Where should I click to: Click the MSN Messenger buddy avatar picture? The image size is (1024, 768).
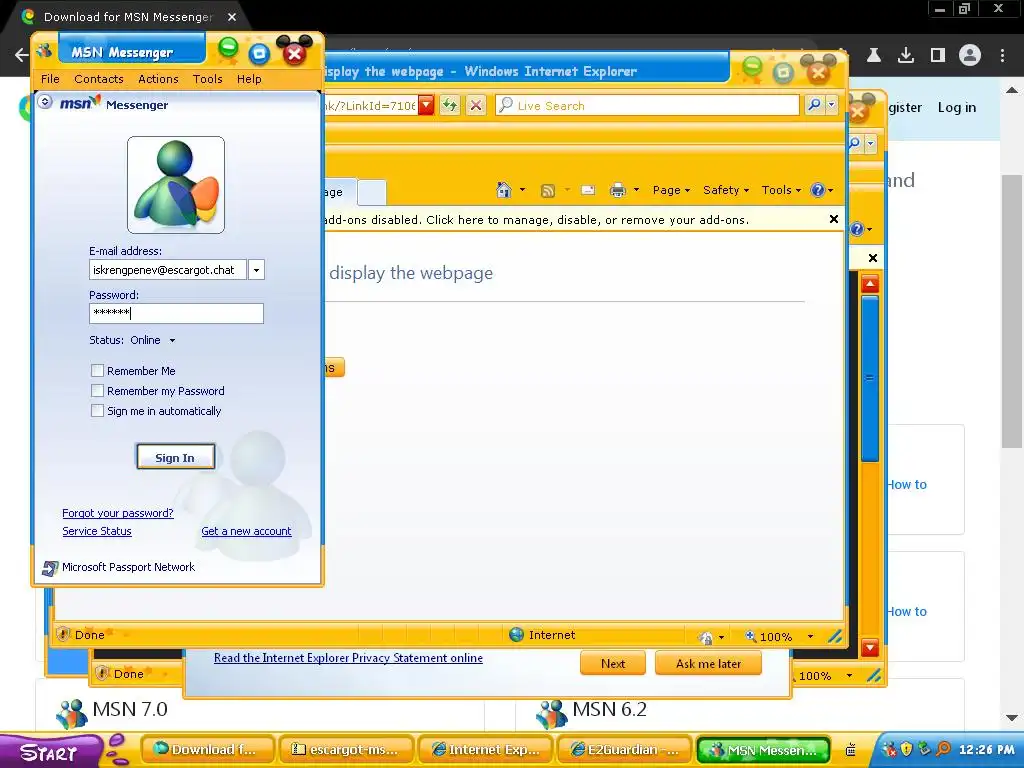coord(176,185)
